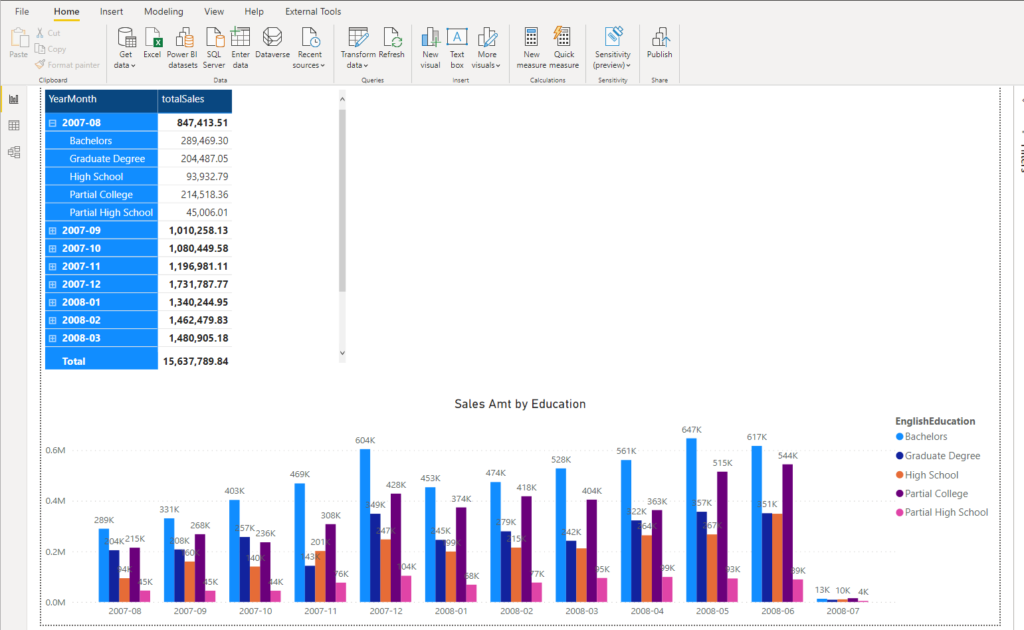Expand the 2007-10 row
The height and width of the screenshot is (630, 1024).
coord(53,249)
